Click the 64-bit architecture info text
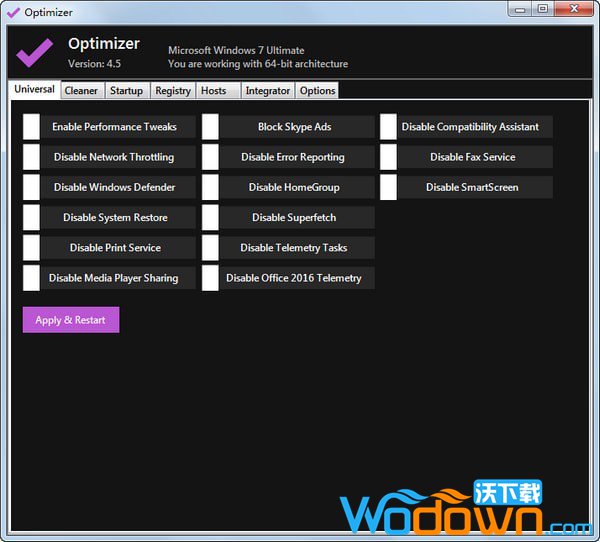600x542 pixels. click(258, 64)
